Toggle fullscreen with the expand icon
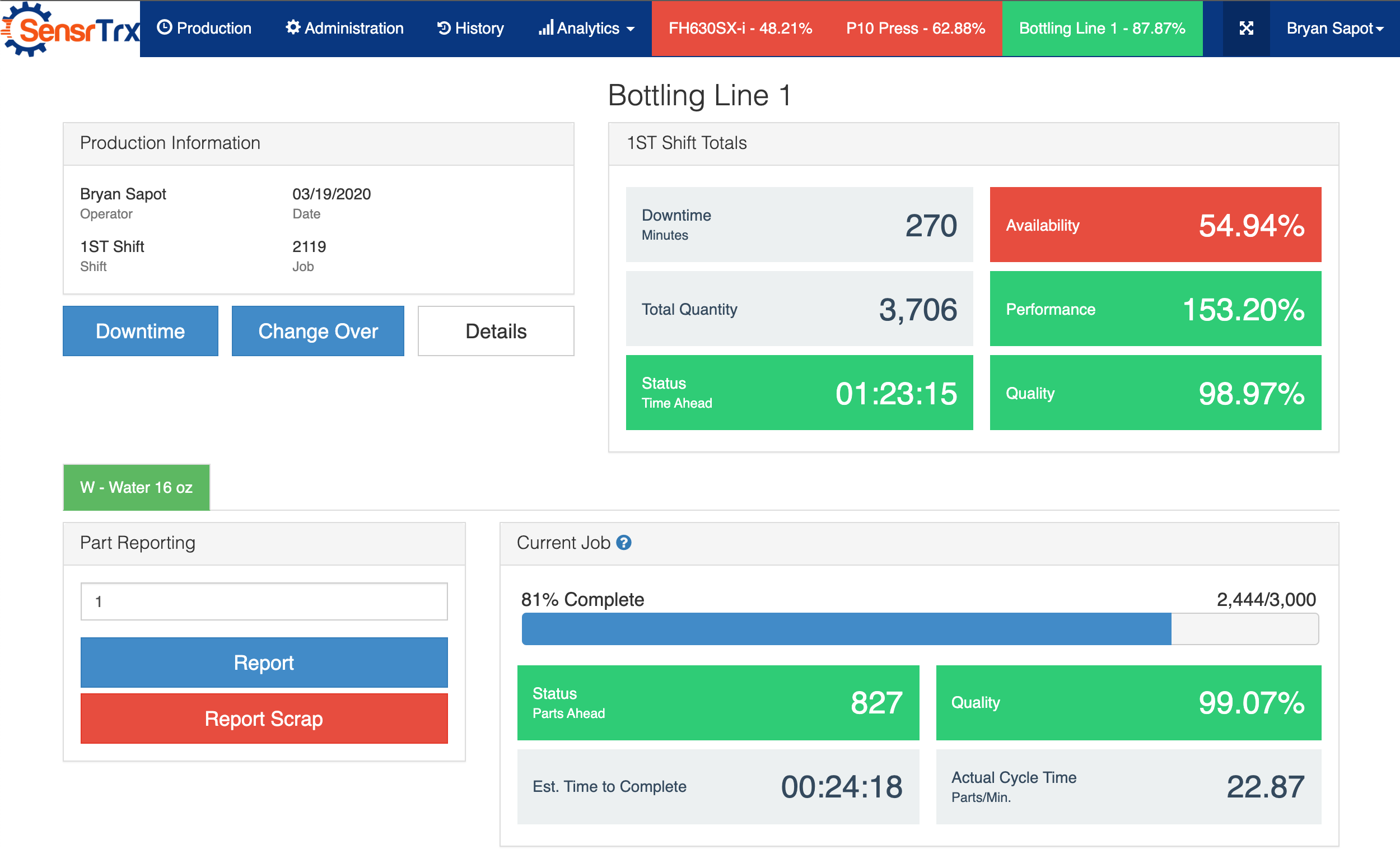1400x849 pixels. 1245,28
